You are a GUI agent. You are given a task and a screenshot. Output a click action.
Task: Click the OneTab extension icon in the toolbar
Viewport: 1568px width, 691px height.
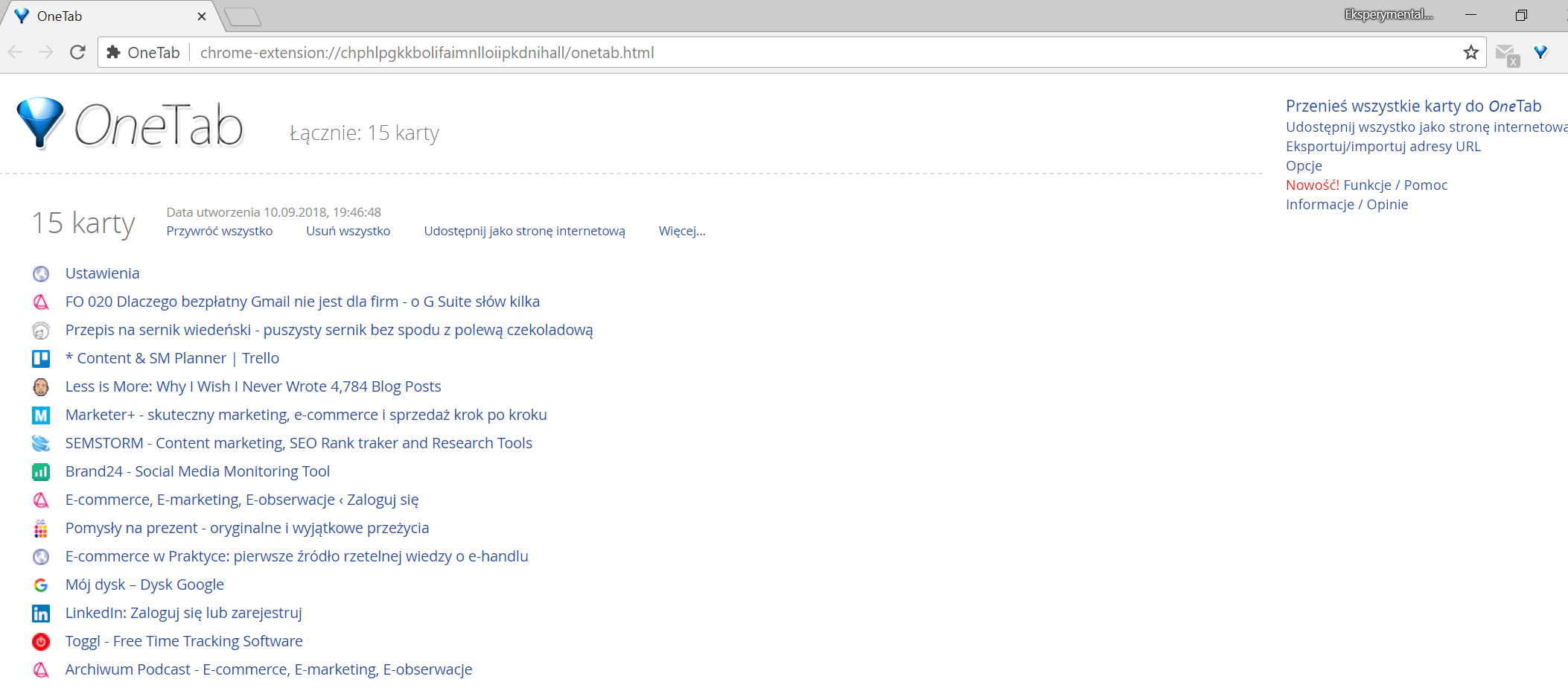click(x=1540, y=52)
